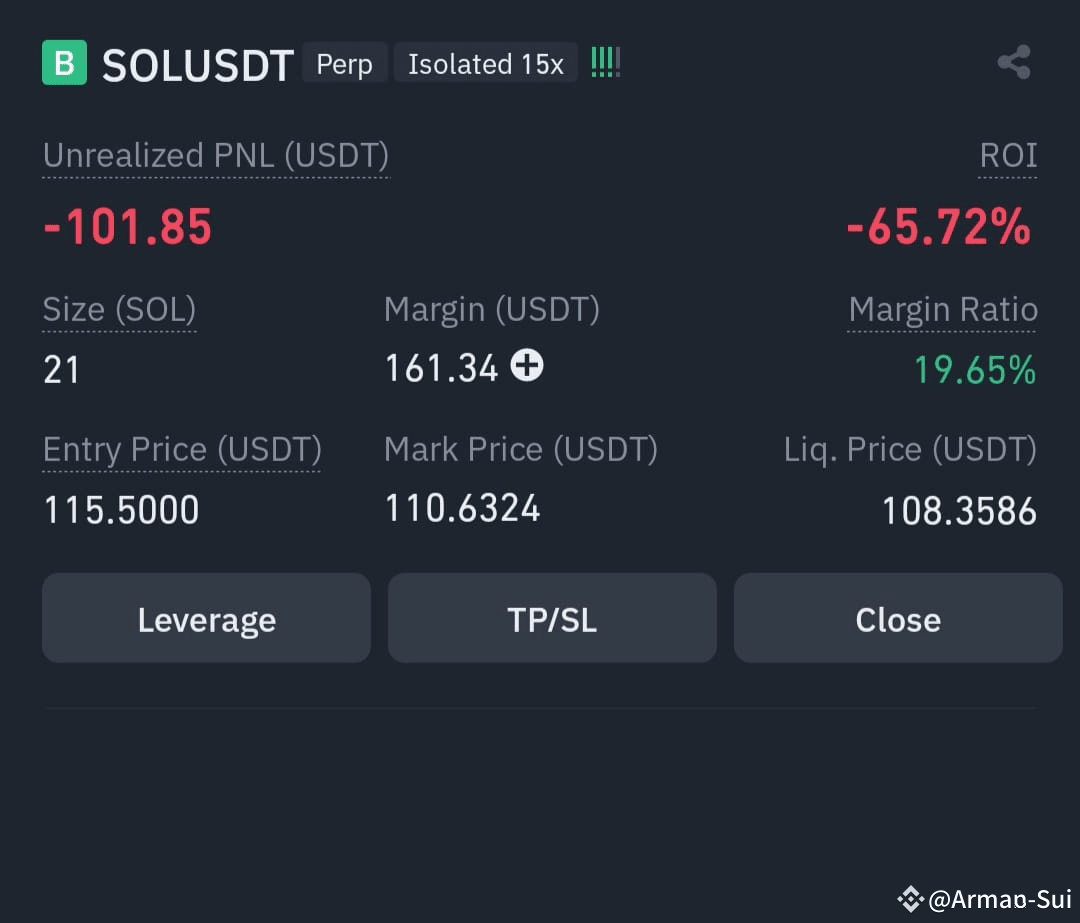Image resolution: width=1080 pixels, height=923 pixels.
Task: Click the @Arman-Sui username watermark
Action: pyautogui.click(x=1000, y=899)
